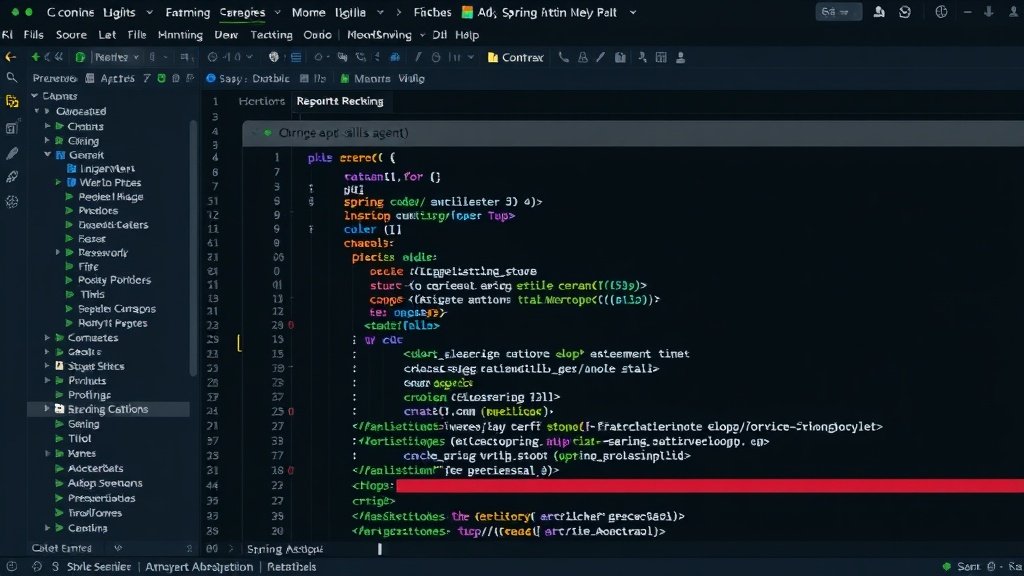
Task: Click the green square icon beside Apctes
Action: [161, 78]
